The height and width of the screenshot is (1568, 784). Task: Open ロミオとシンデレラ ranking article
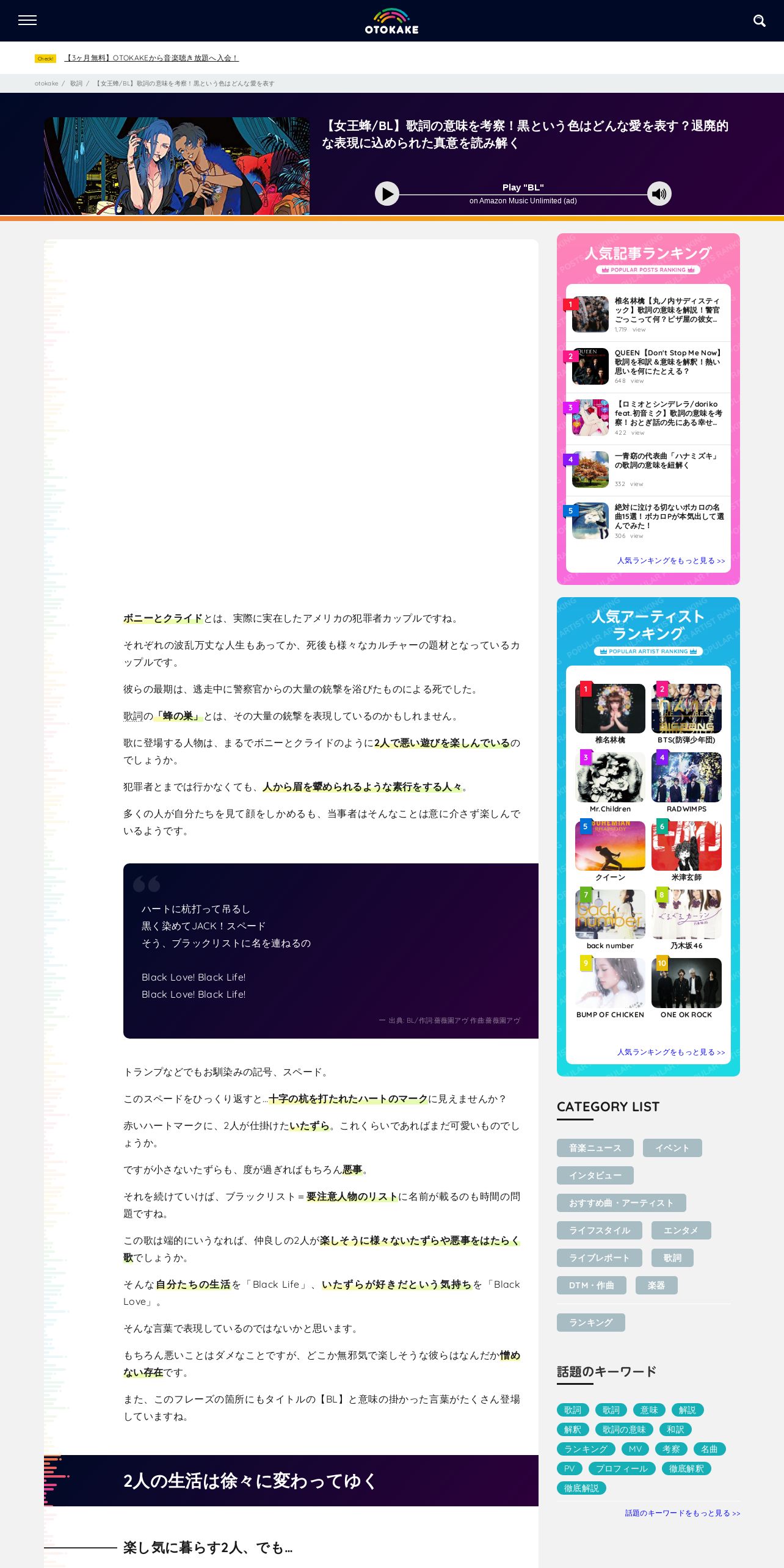point(667,413)
